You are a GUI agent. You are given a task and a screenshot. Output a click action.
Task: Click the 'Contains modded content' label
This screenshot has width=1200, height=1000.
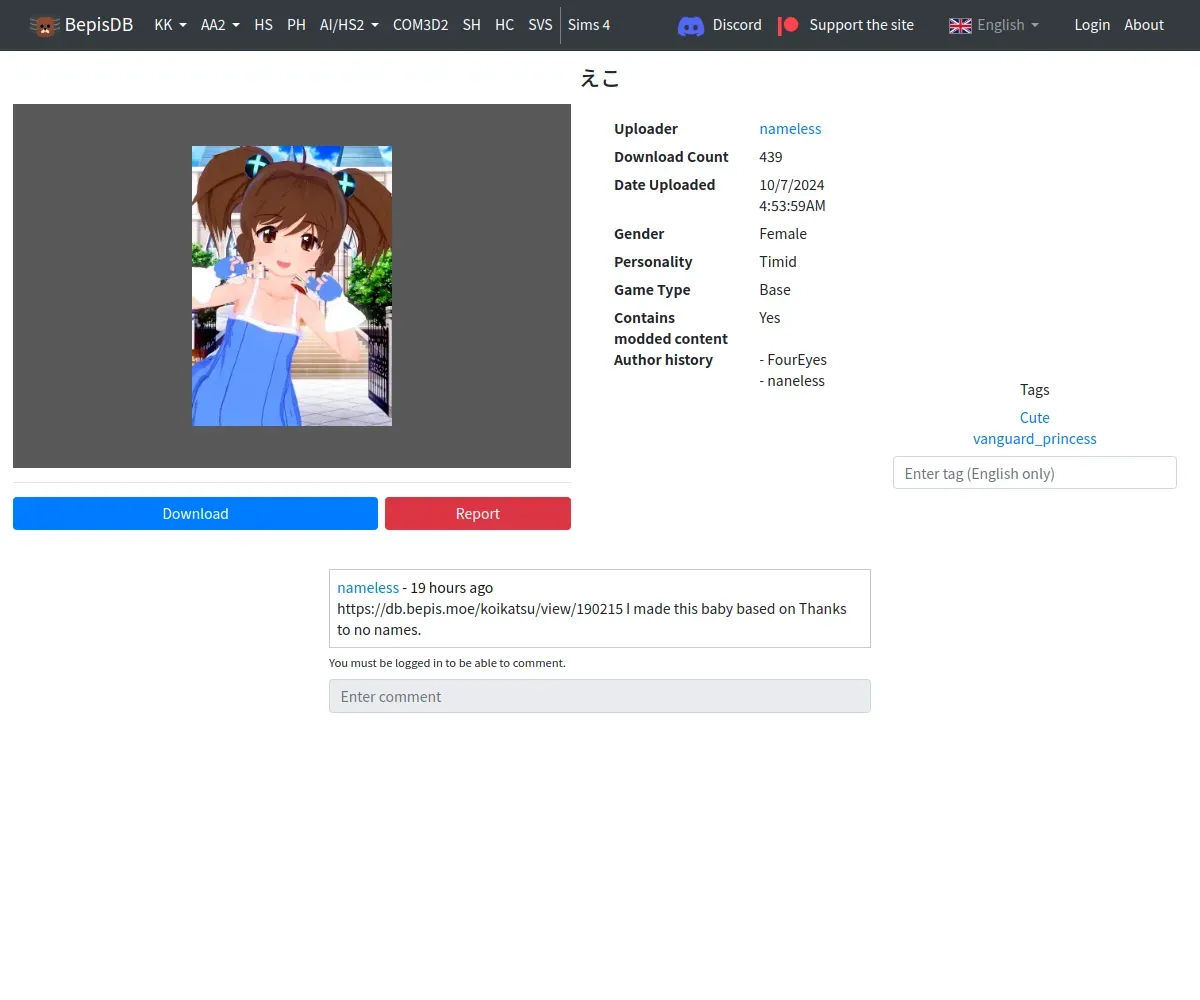671,328
